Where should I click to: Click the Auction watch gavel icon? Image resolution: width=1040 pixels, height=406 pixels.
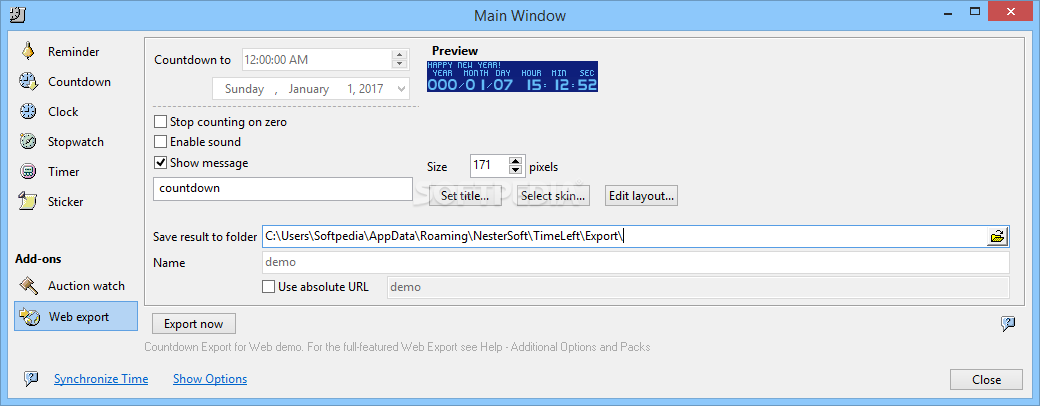(29, 285)
